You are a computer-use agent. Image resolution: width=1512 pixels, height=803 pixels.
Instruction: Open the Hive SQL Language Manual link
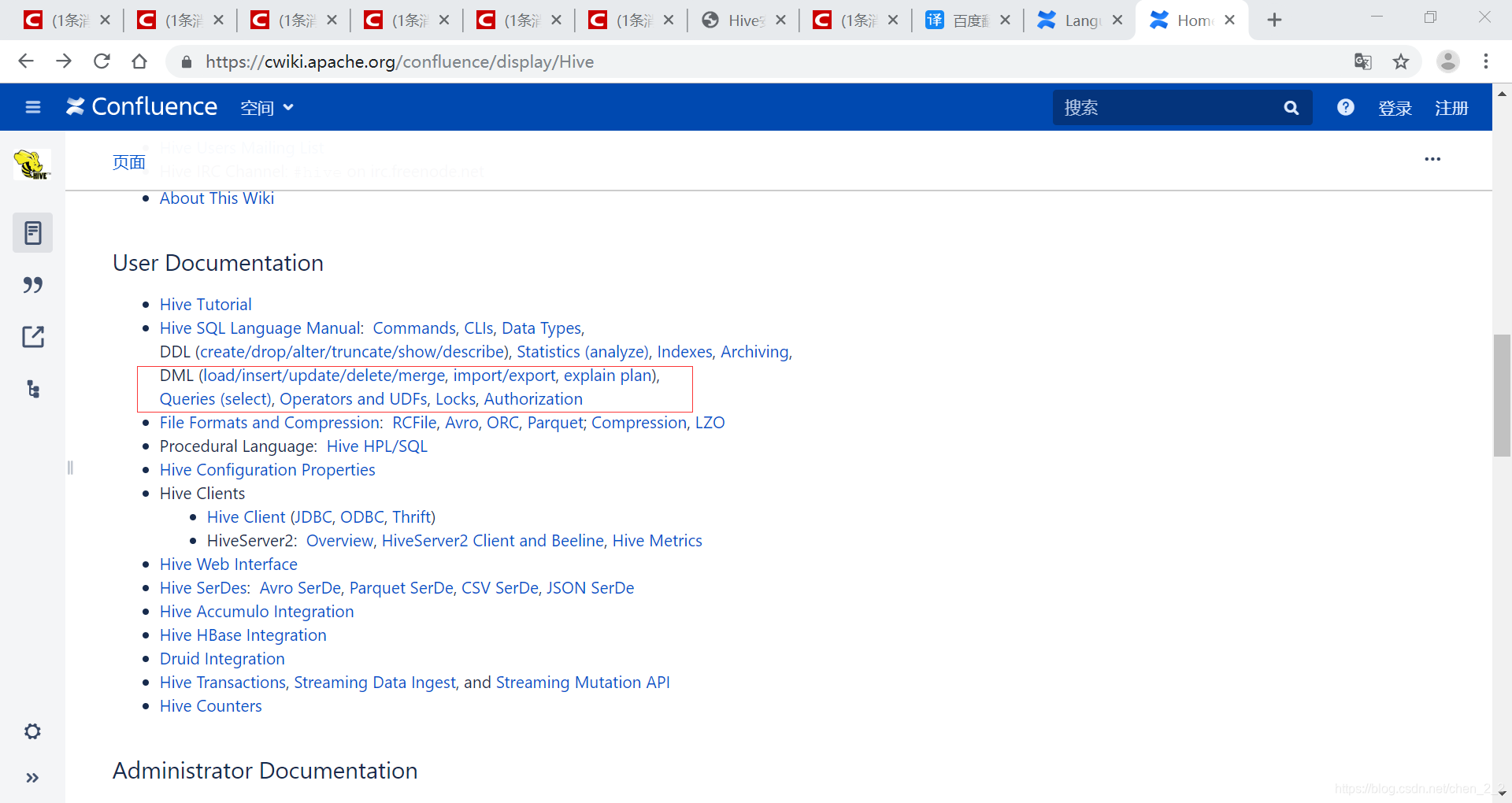coord(261,328)
